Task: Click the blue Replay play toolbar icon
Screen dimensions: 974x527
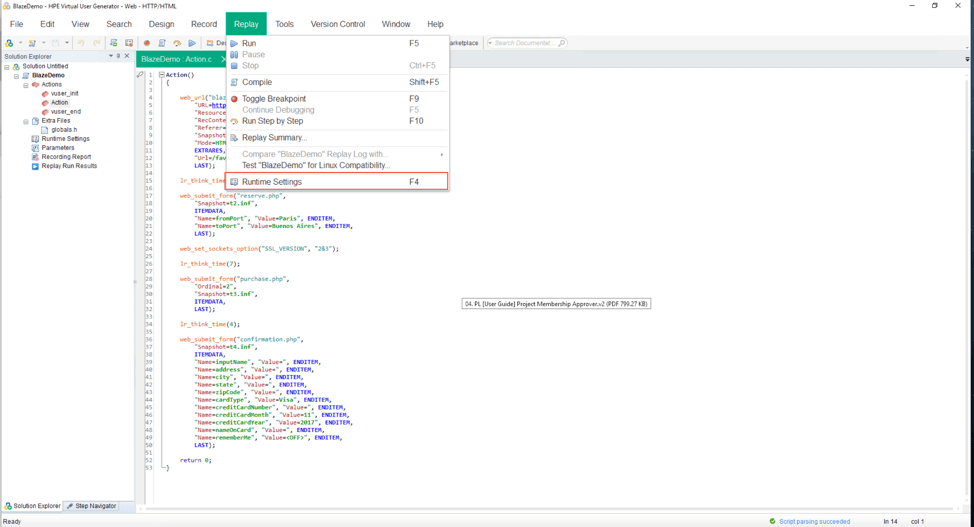Action: point(192,43)
